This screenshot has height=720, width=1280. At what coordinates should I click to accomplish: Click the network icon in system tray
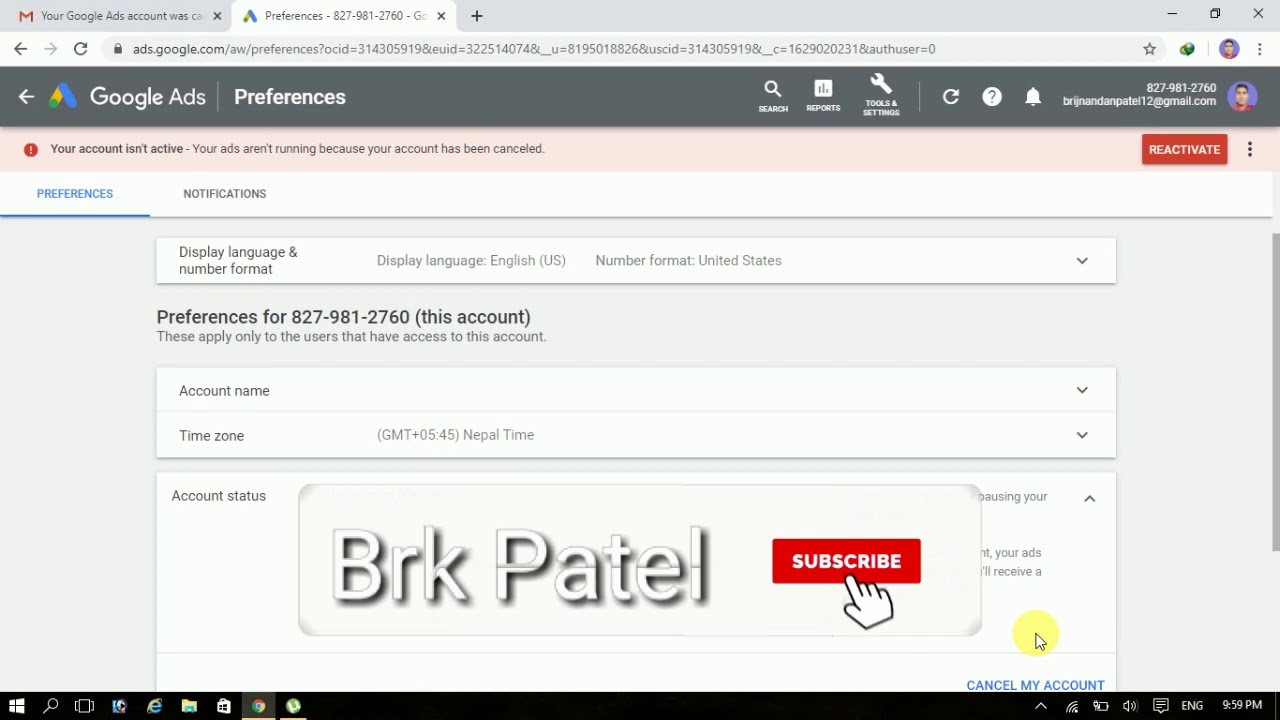(x=1072, y=706)
